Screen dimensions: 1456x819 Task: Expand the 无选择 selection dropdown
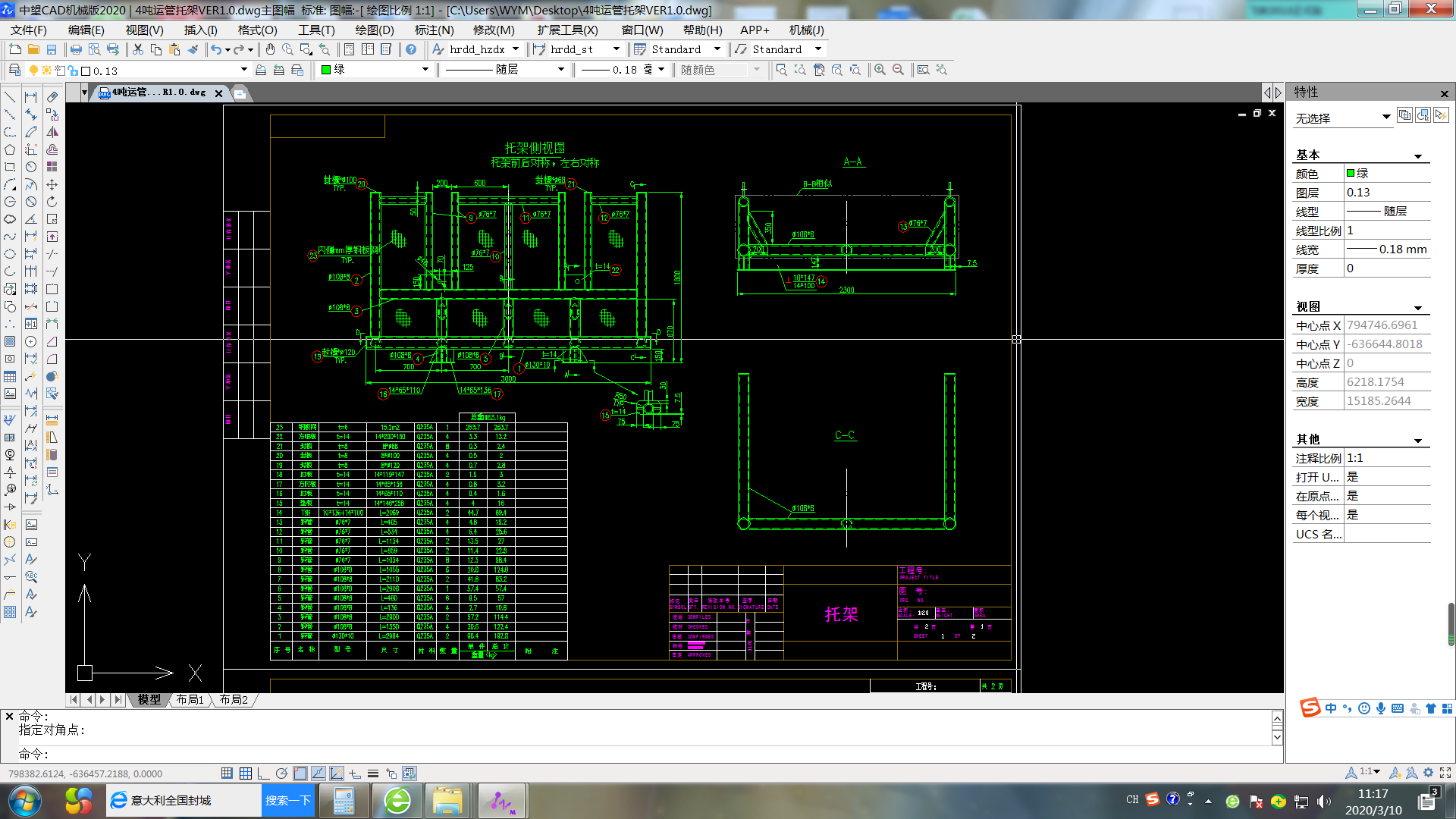click(x=1385, y=117)
